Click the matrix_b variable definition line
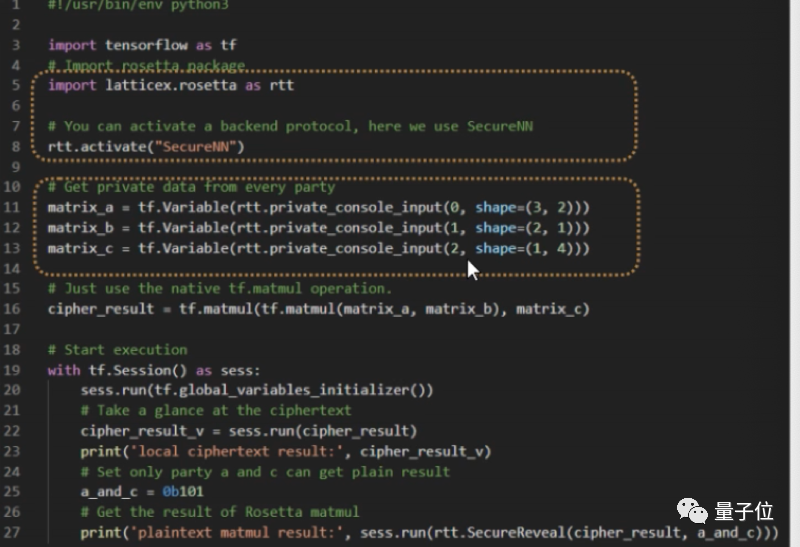Image resolution: width=800 pixels, height=547 pixels. [319, 228]
